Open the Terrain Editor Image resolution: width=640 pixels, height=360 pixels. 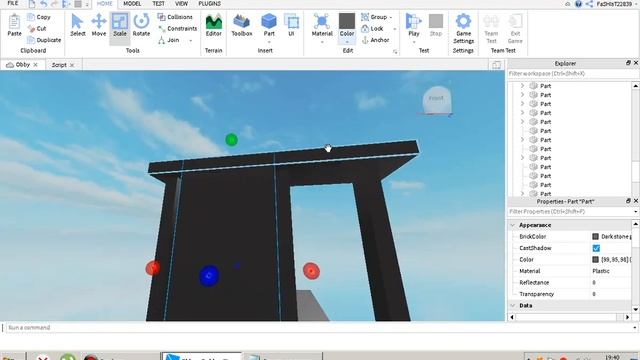213,24
